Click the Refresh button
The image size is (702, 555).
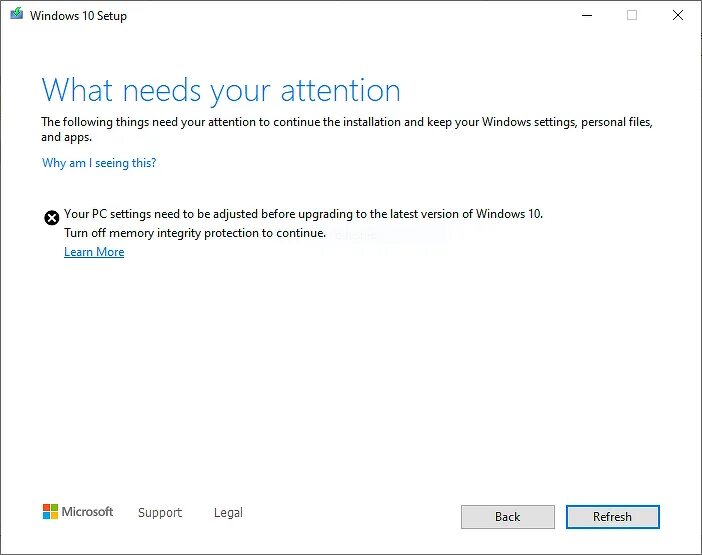[x=612, y=517]
